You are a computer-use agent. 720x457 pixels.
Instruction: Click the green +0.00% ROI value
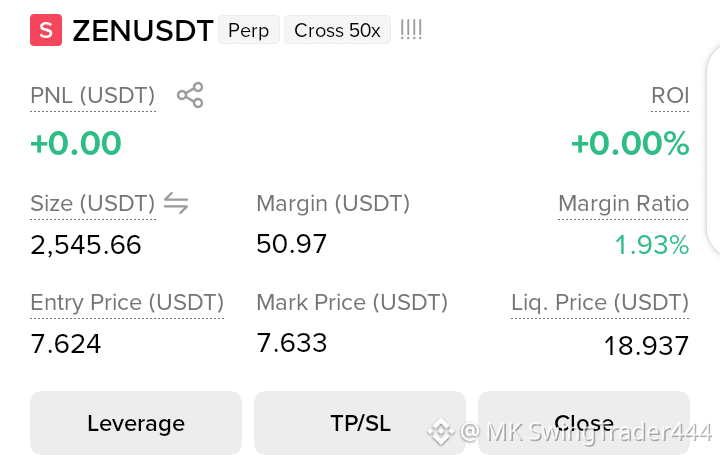tap(630, 143)
